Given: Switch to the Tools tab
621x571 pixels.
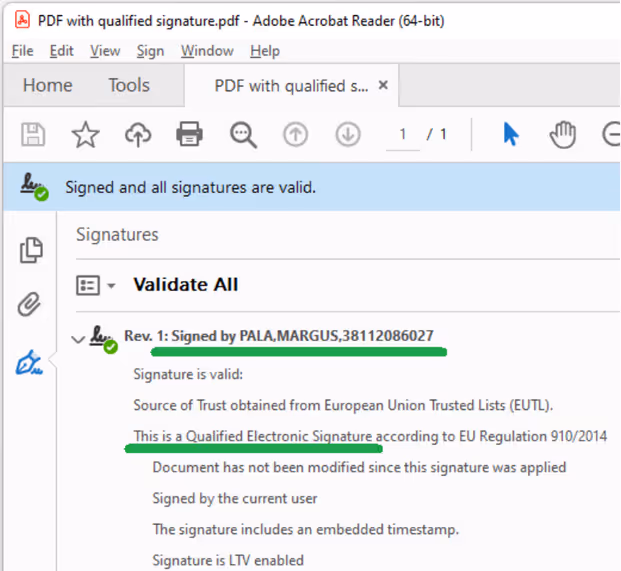Looking at the screenshot, I should 129,85.
